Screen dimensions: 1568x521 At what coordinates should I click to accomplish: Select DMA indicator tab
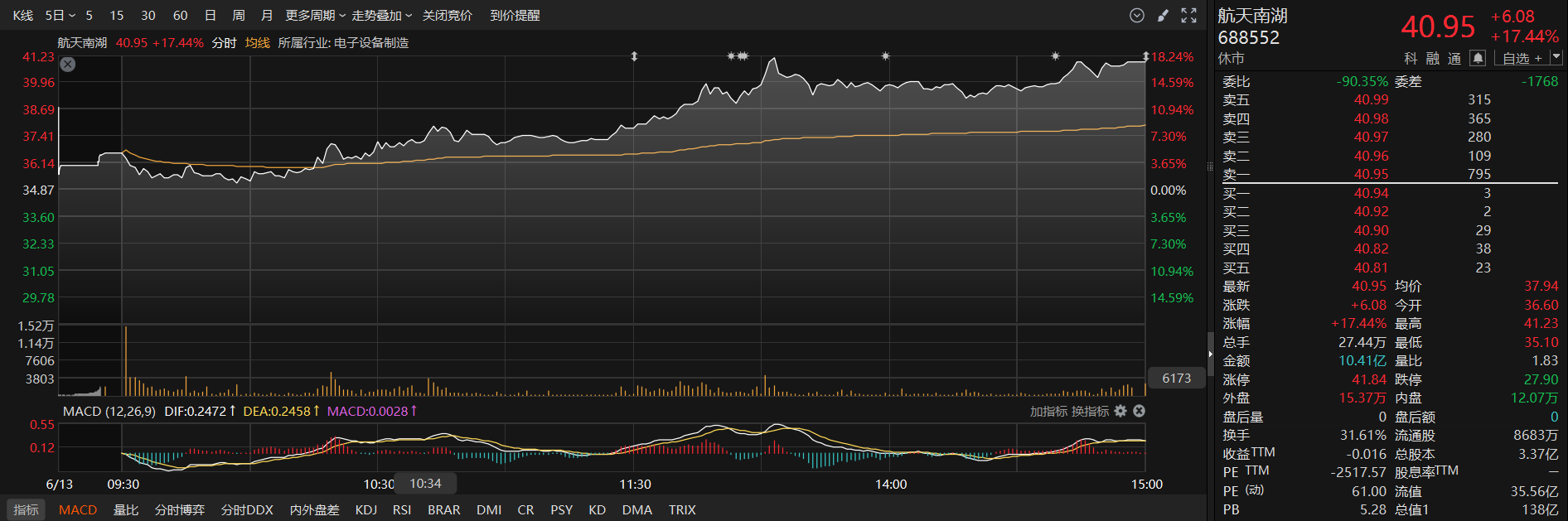click(637, 510)
